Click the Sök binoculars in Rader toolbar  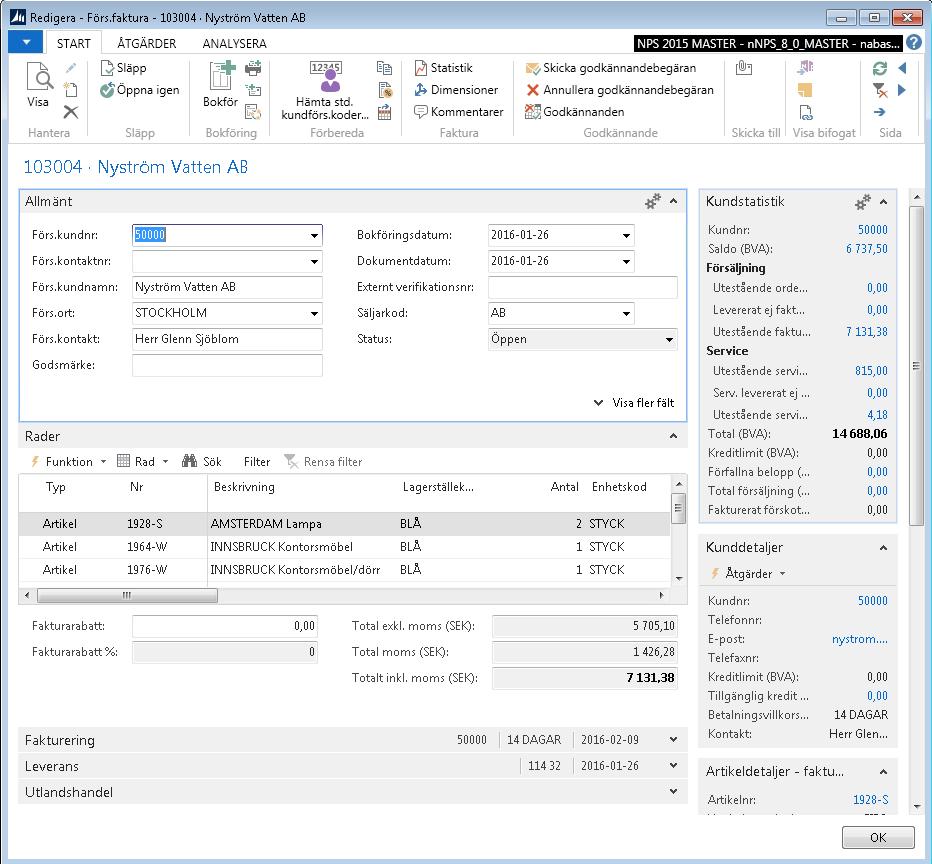point(201,461)
